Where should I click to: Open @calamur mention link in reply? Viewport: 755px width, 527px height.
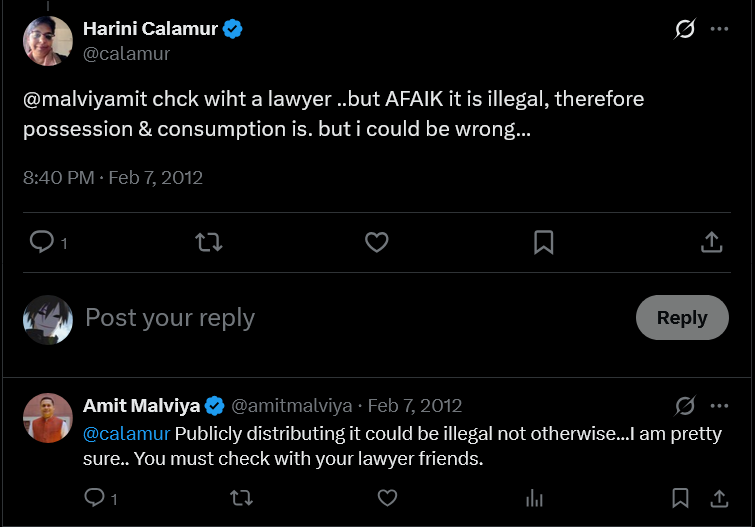point(127,434)
